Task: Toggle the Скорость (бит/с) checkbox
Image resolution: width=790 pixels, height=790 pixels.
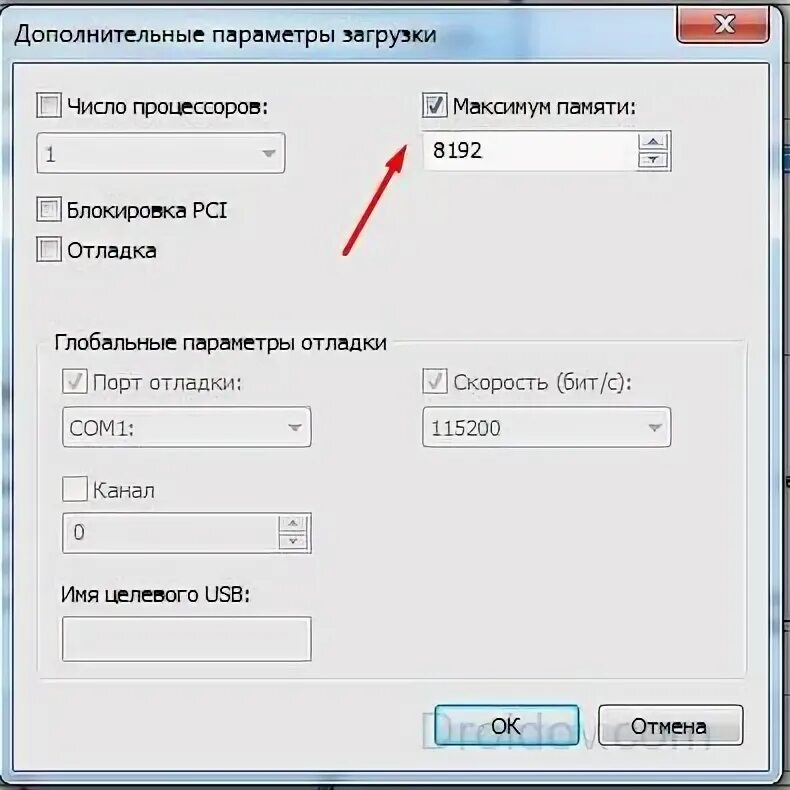Action: 434,381
